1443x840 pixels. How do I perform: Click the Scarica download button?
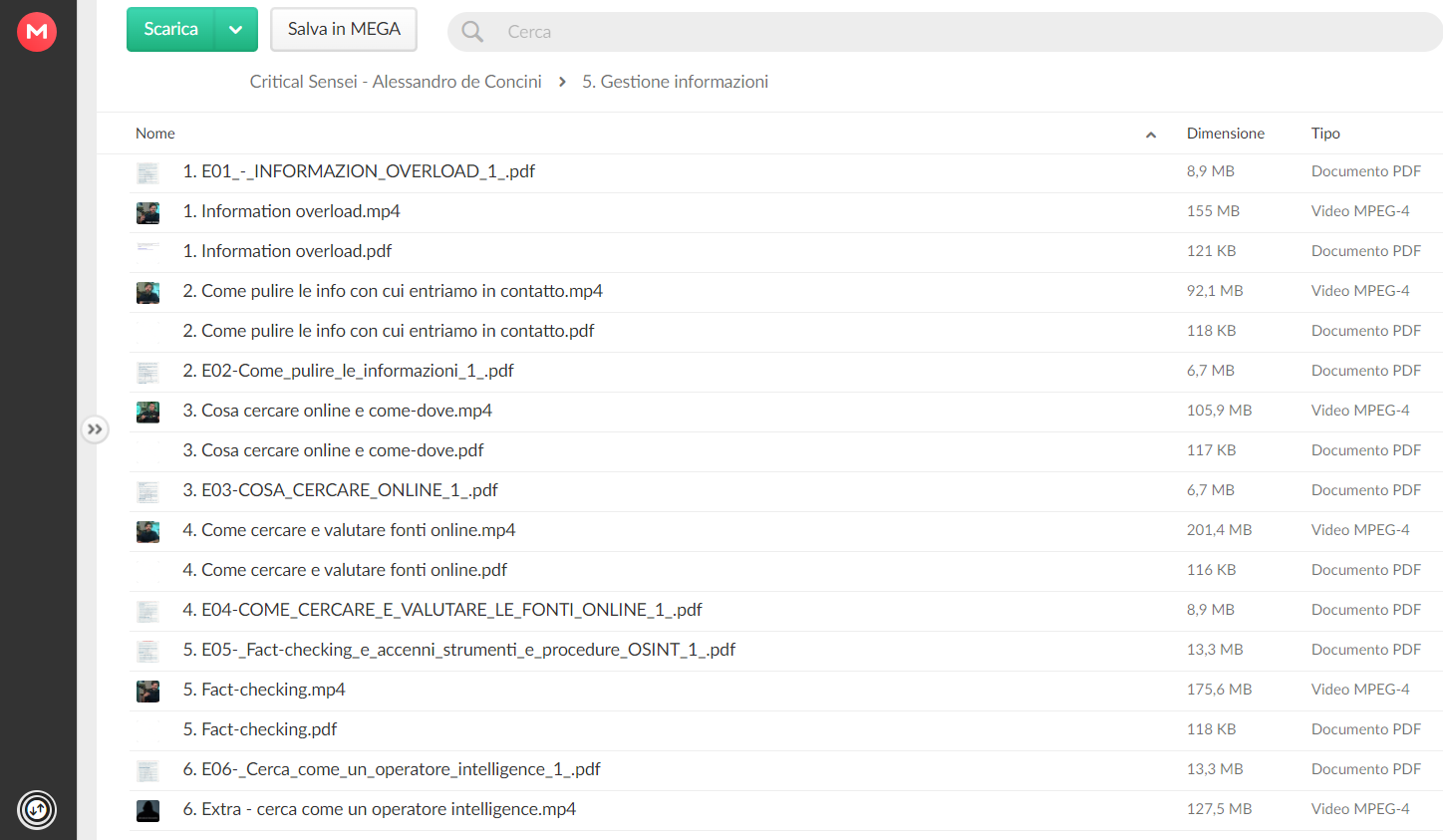pos(170,30)
